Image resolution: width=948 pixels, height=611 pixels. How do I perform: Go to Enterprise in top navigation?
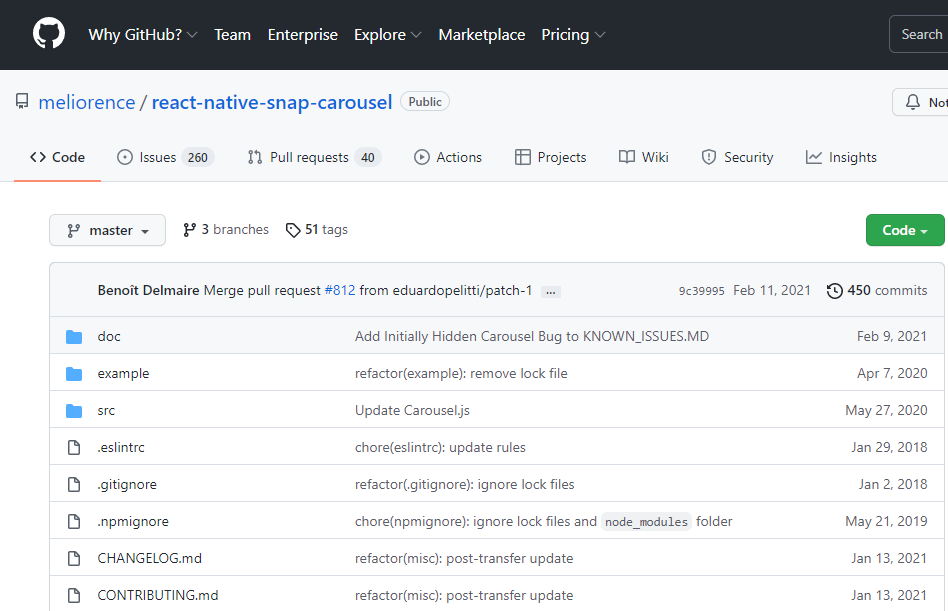point(303,34)
